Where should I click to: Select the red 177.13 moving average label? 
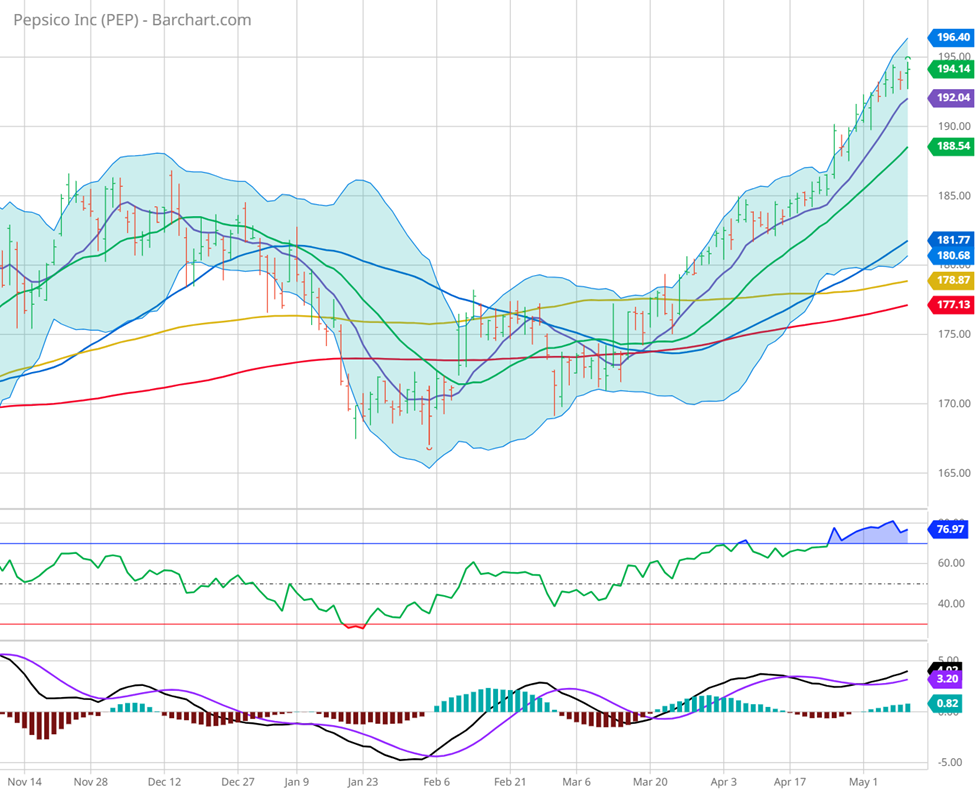click(950, 304)
